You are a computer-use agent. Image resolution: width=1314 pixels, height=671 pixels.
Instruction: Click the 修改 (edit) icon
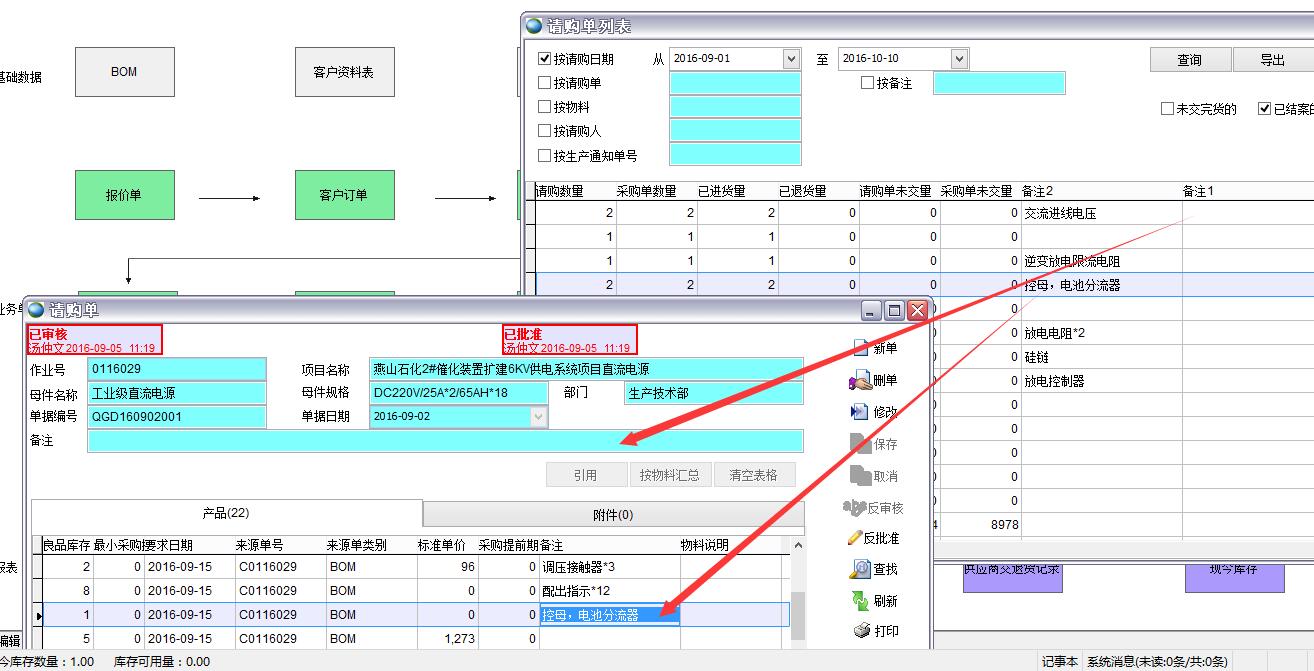pyautogui.click(x=859, y=412)
